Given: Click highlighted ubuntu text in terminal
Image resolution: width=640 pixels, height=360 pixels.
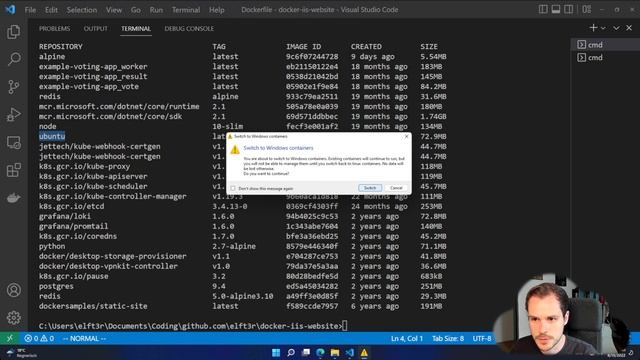Looking at the screenshot, I should pos(52,136).
